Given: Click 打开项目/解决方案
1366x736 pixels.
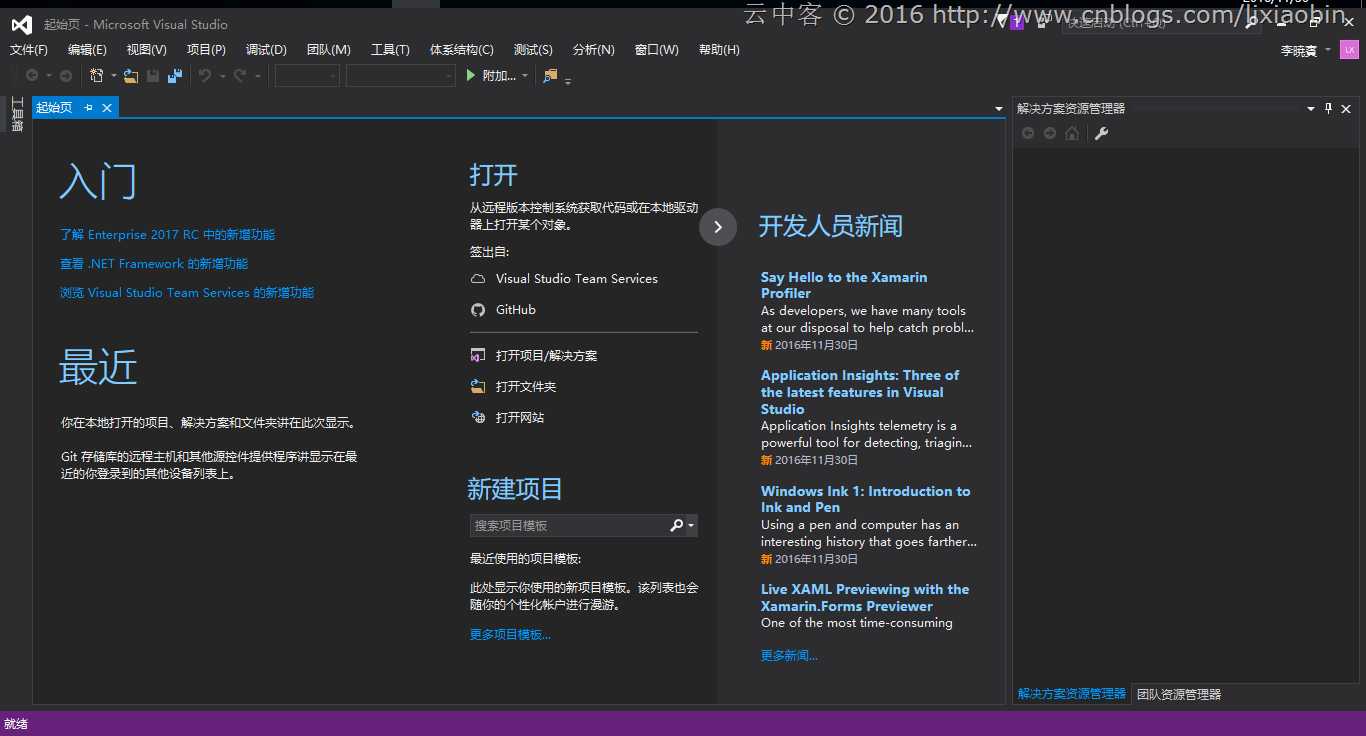Looking at the screenshot, I should click(534, 356).
